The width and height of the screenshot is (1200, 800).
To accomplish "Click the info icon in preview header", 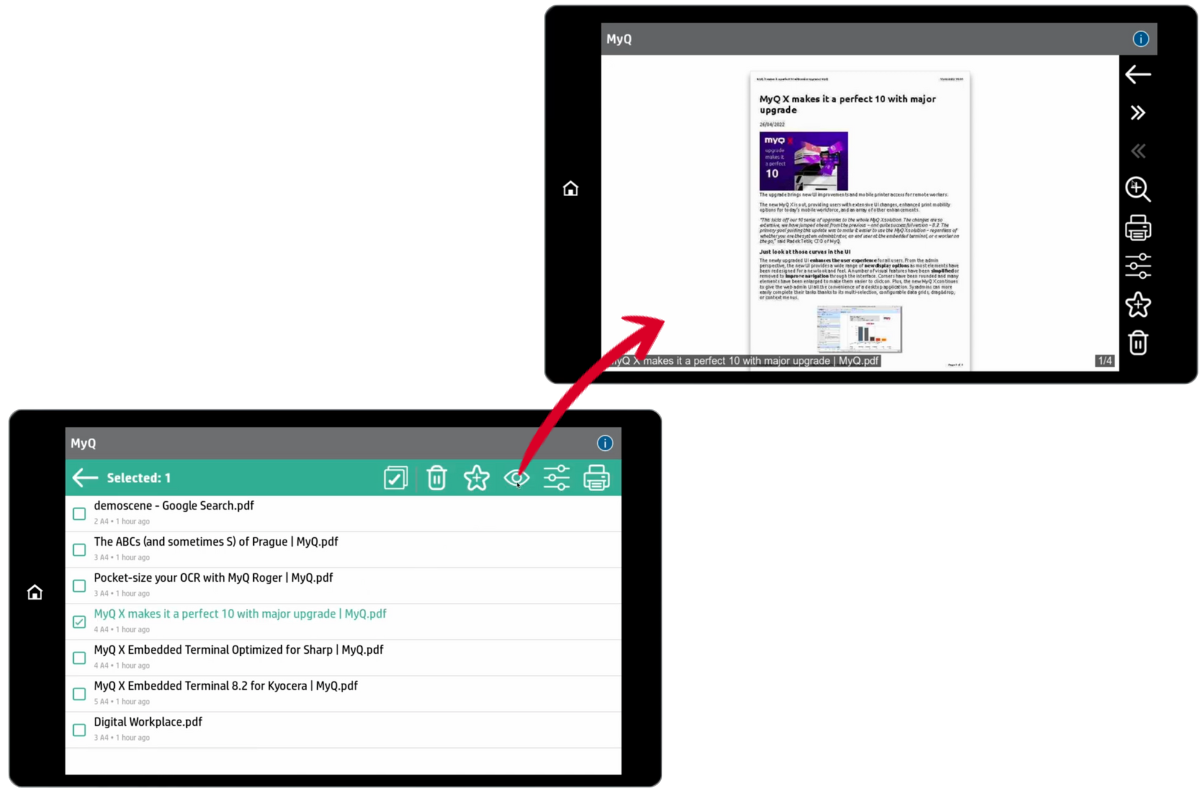I will point(1141,39).
